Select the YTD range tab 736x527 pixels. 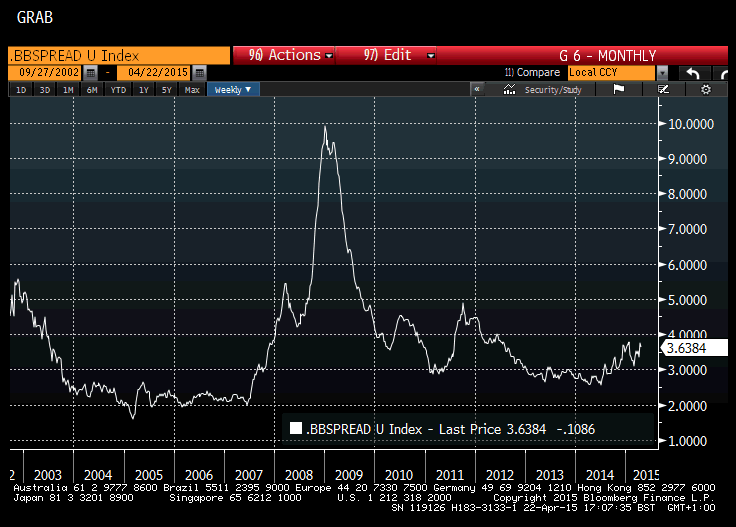[x=118, y=90]
